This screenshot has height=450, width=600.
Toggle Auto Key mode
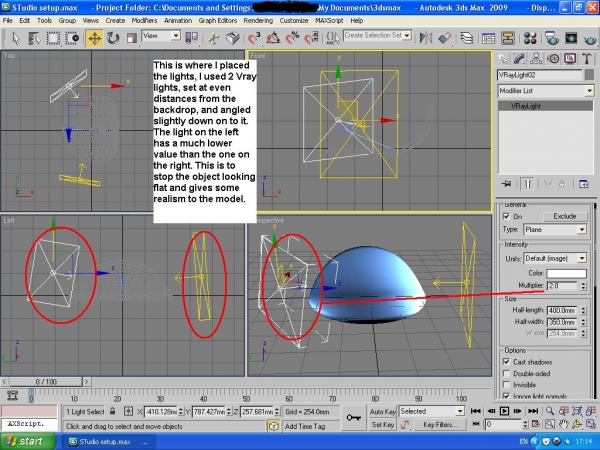(x=382, y=411)
